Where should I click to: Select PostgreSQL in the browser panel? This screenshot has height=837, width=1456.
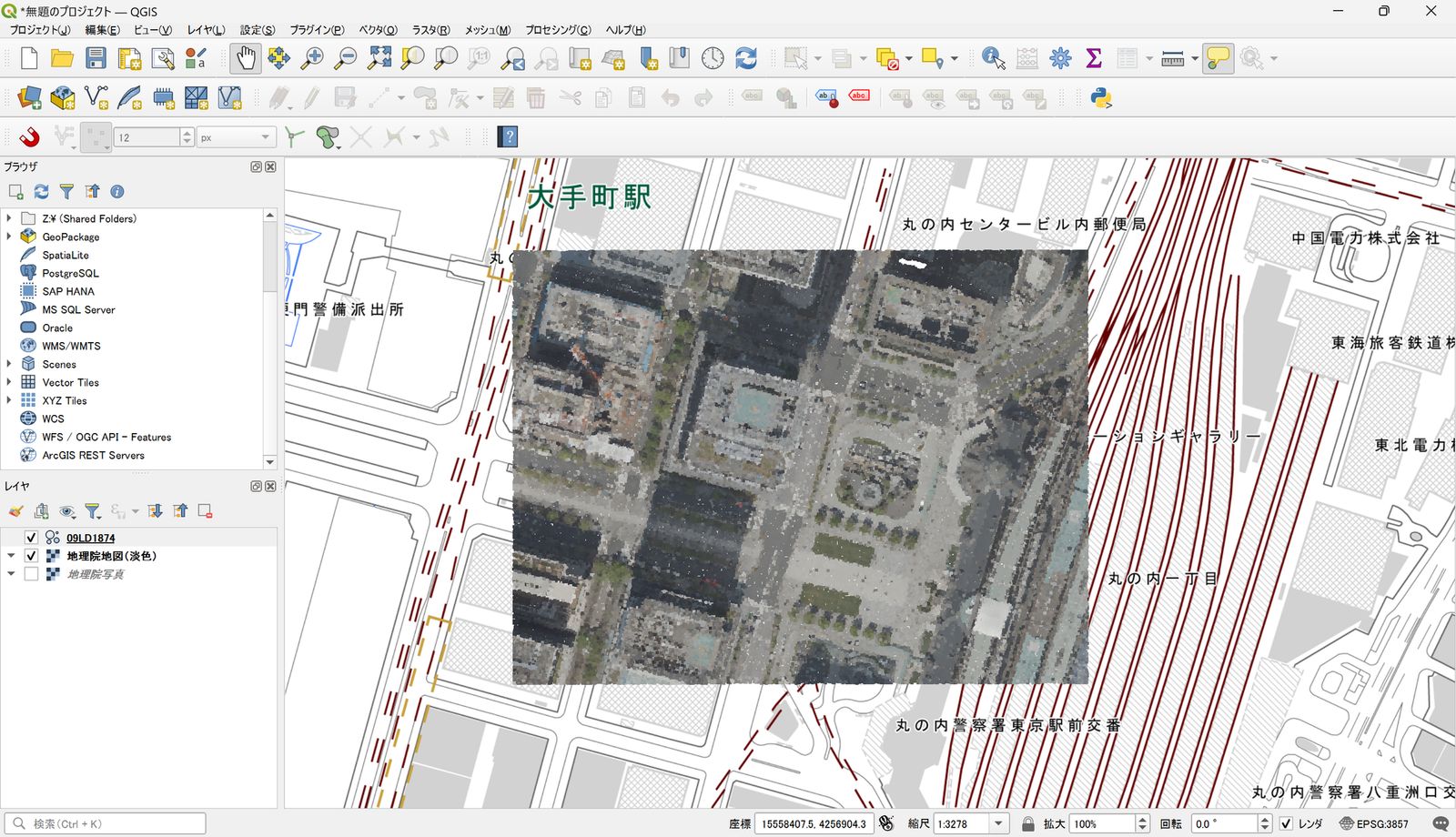click(x=70, y=273)
